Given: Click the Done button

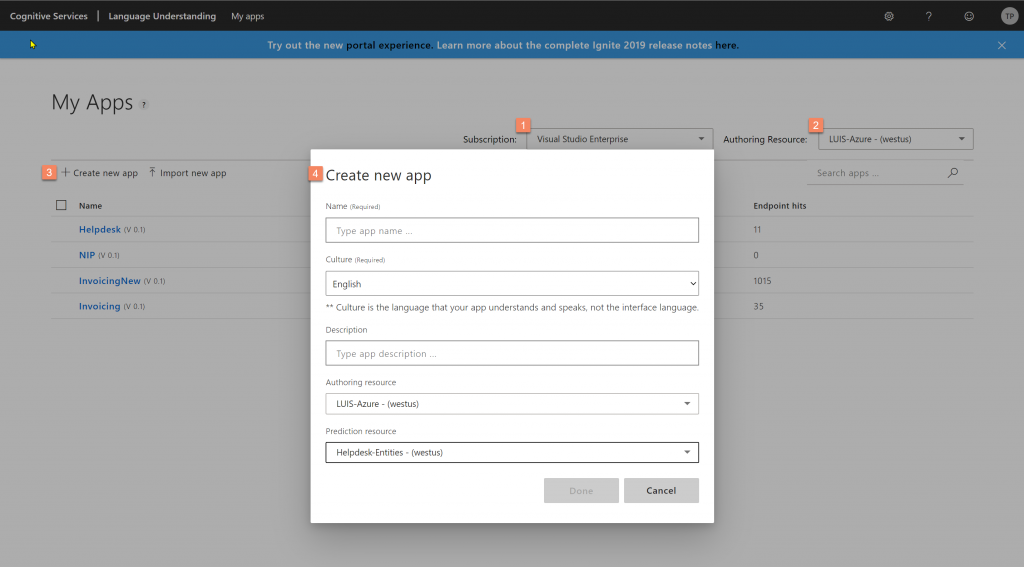Looking at the screenshot, I should (x=581, y=491).
